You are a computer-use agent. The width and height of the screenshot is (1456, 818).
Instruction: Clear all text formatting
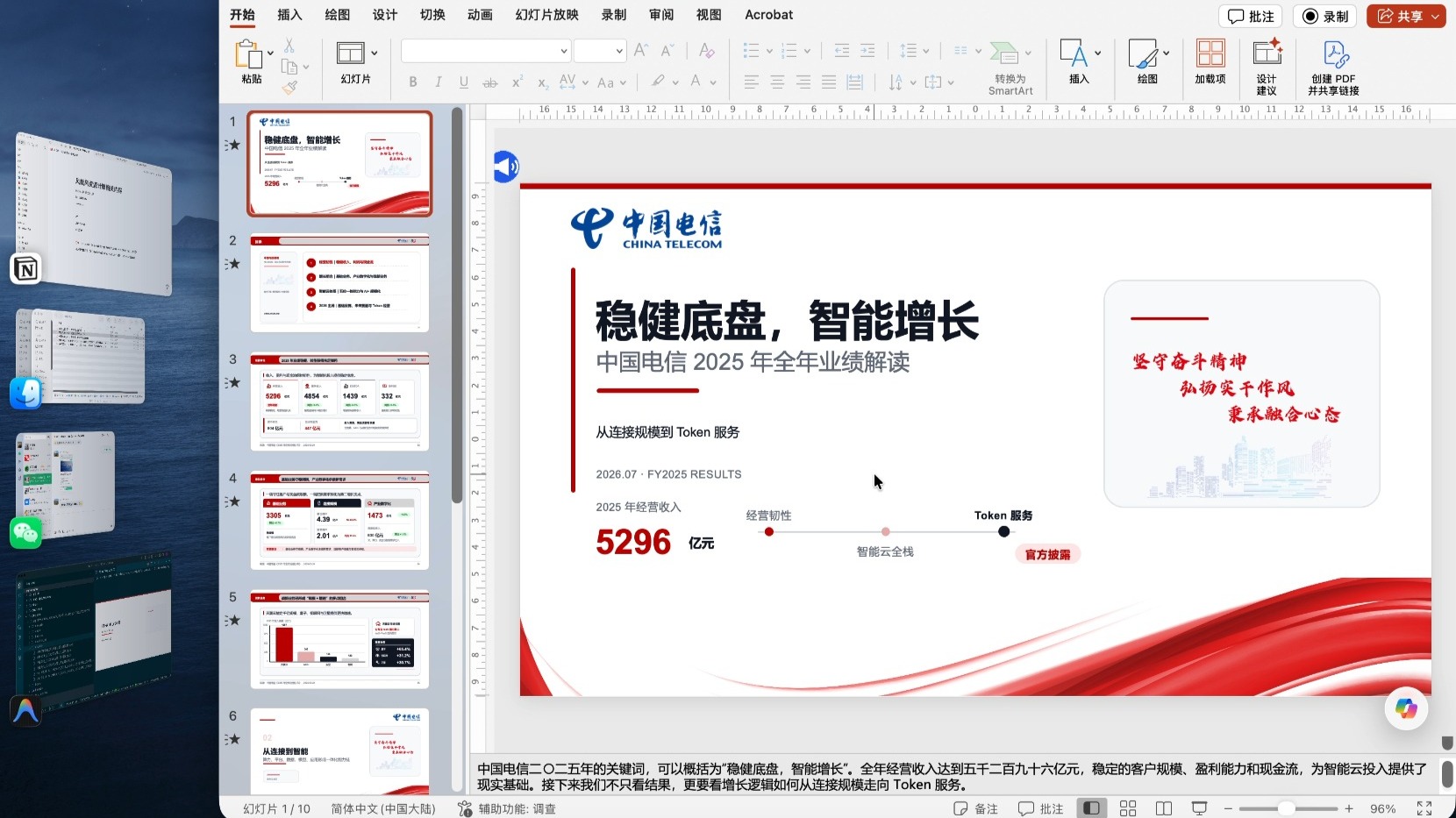point(706,50)
